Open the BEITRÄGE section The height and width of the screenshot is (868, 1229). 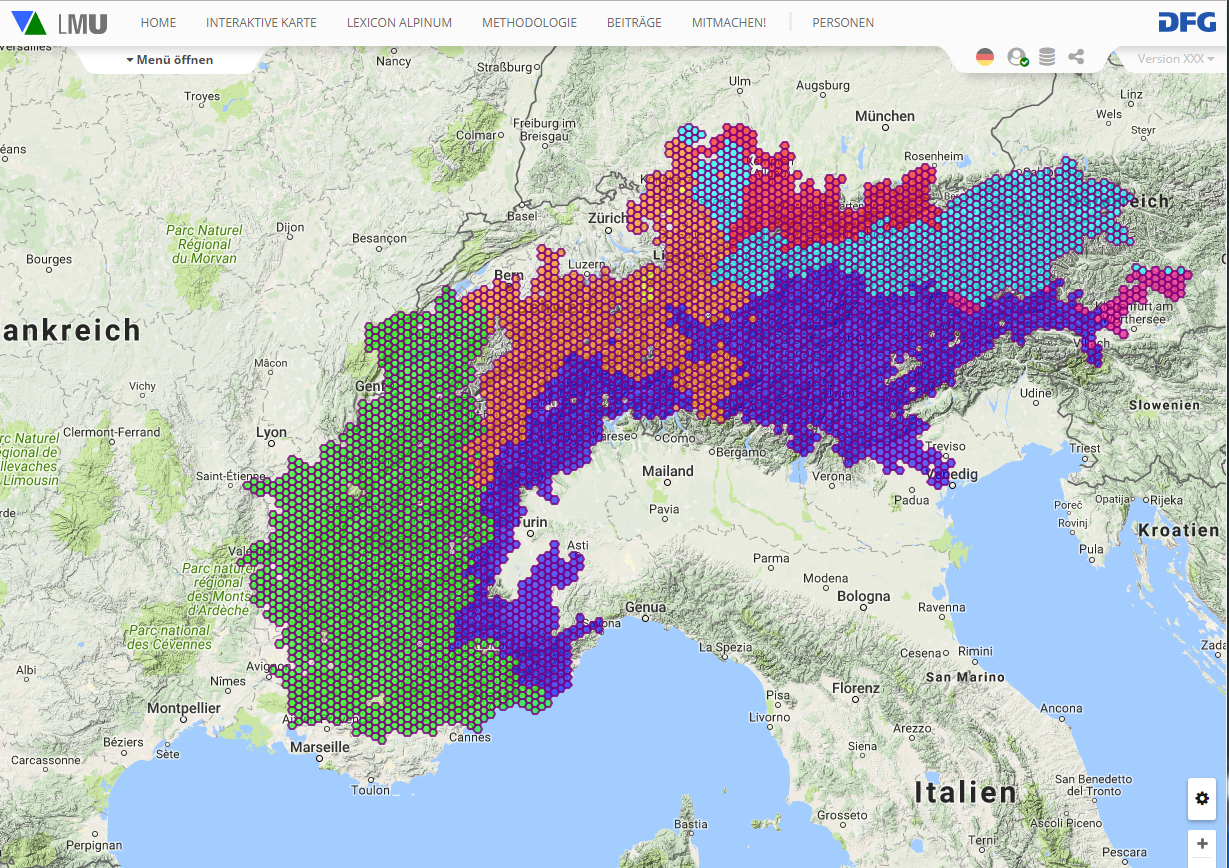634,23
